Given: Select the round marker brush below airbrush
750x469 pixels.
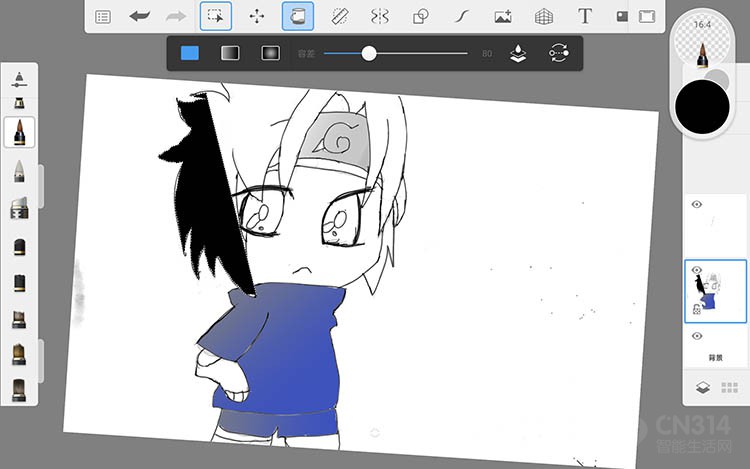Looking at the screenshot, I should (x=19, y=247).
